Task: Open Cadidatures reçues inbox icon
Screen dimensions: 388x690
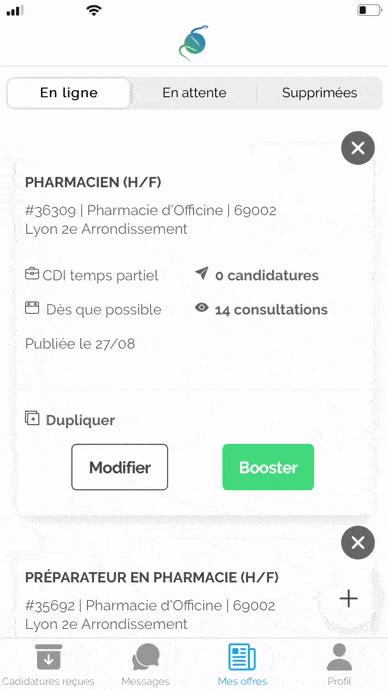Action: tap(48, 658)
